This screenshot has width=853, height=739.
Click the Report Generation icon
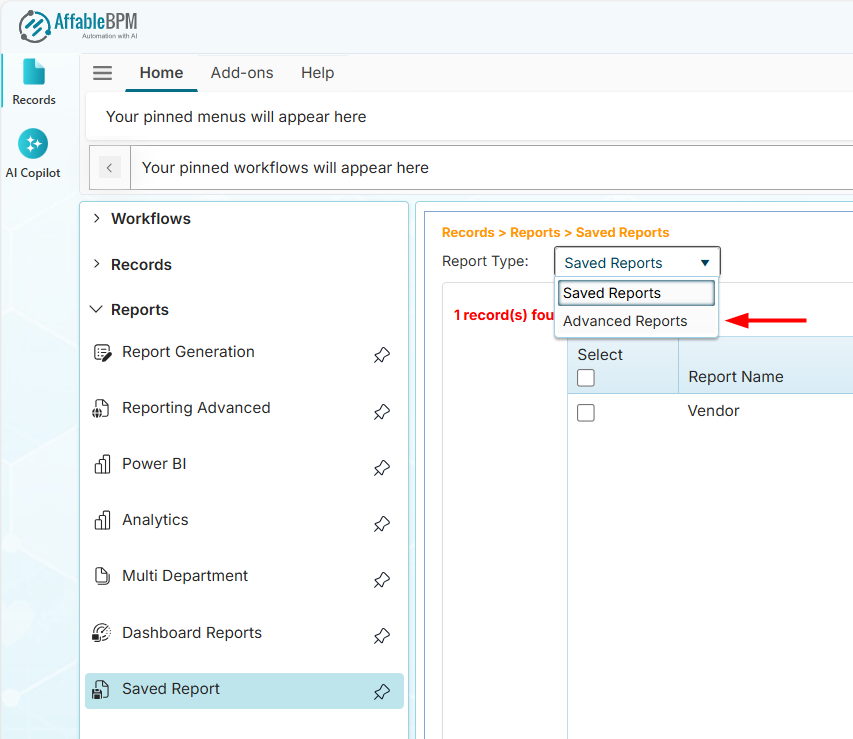pos(101,353)
